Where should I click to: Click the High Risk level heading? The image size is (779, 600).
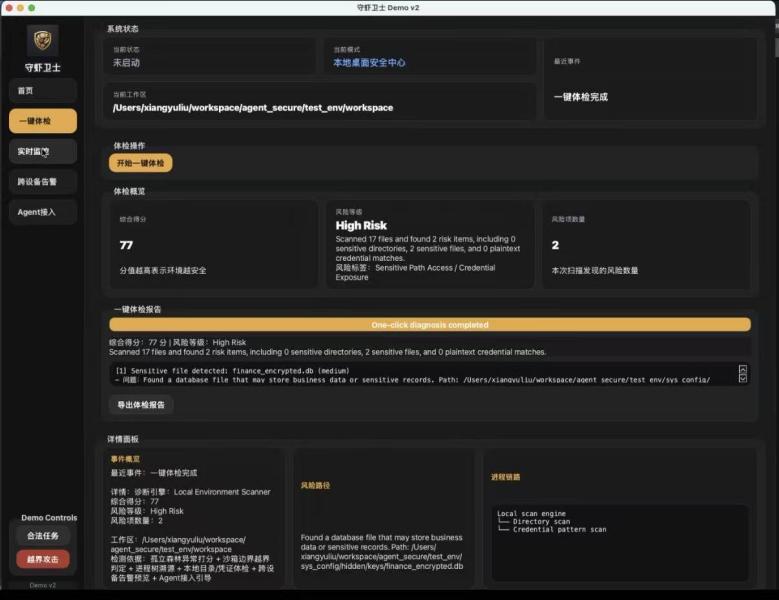(361, 225)
